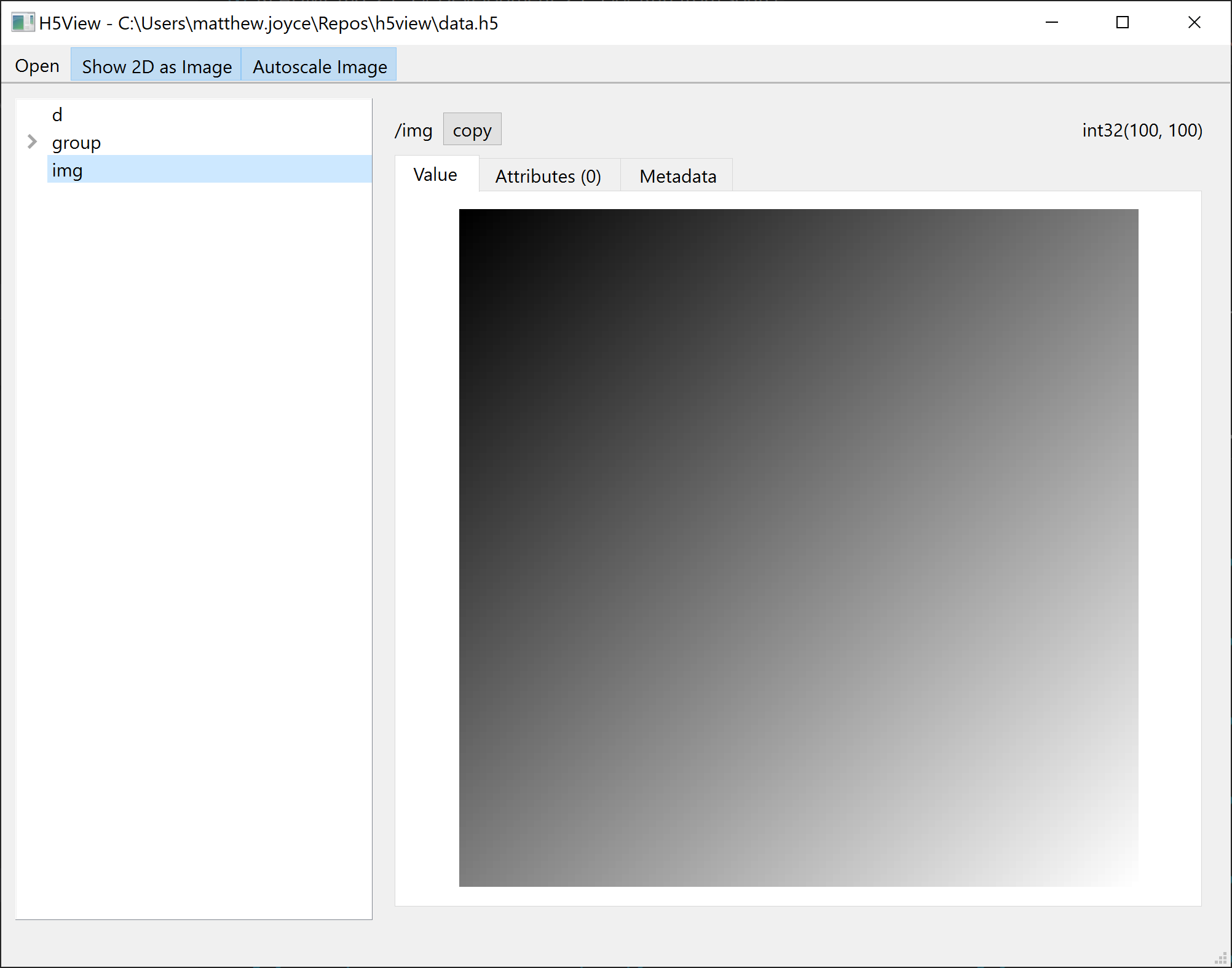1232x968 pixels.
Task: Click the /img path label
Action: click(413, 130)
